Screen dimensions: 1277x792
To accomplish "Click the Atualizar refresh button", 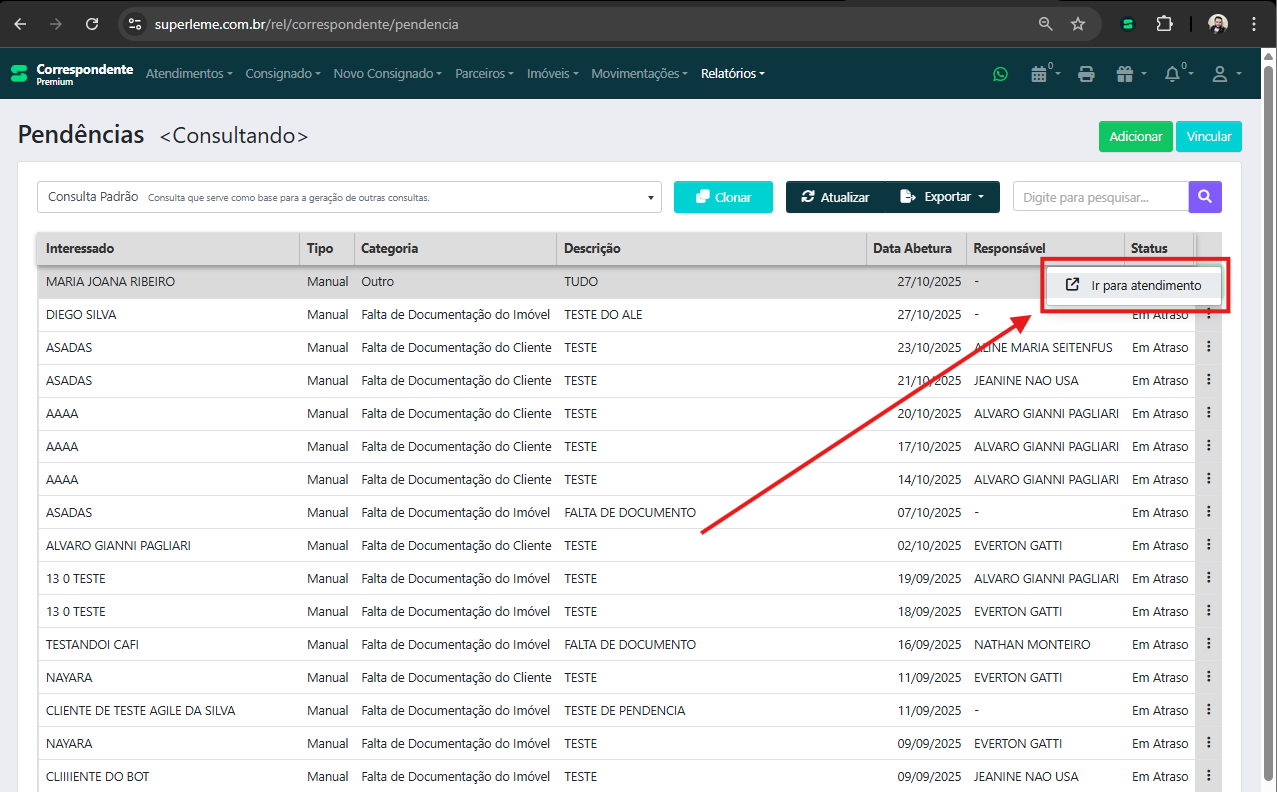I will tap(835, 197).
